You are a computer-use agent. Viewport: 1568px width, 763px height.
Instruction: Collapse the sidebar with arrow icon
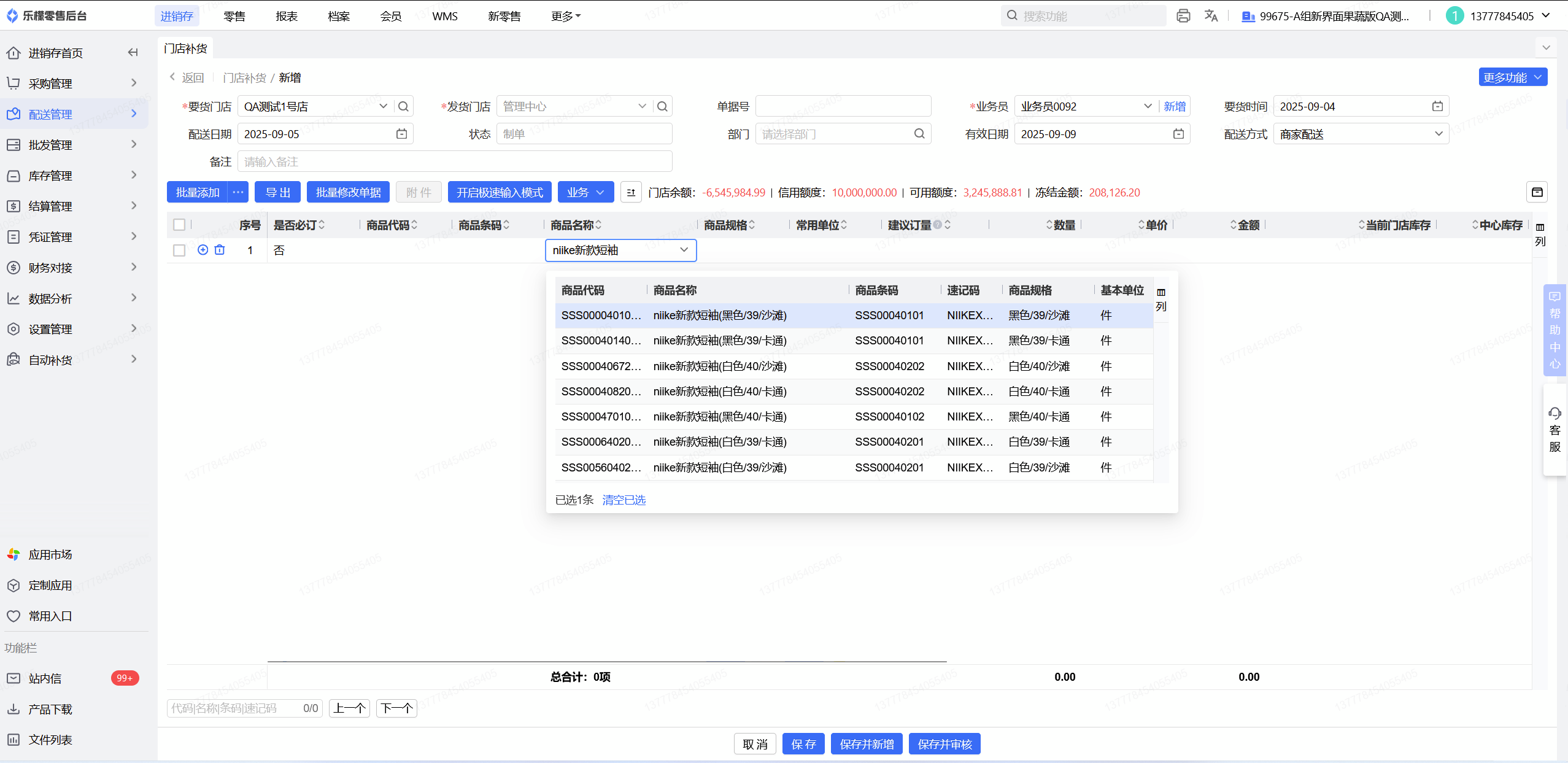click(133, 53)
